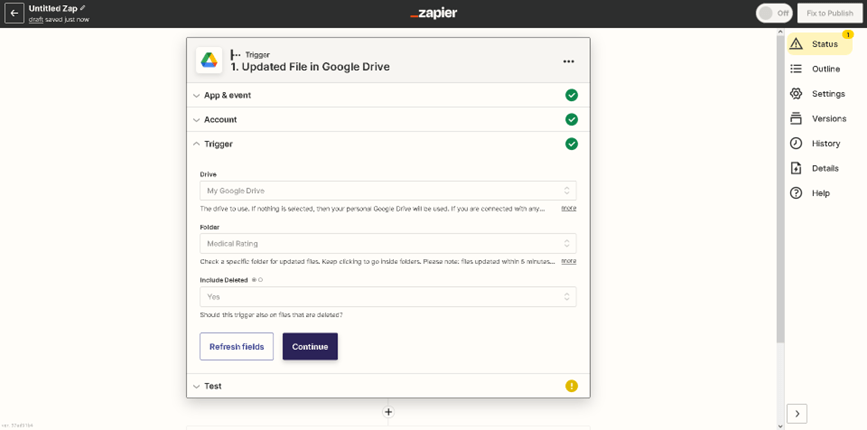This screenshot has width=867, height=430.
Task: Click the Include Deleted field label
Action: point(224,280)
